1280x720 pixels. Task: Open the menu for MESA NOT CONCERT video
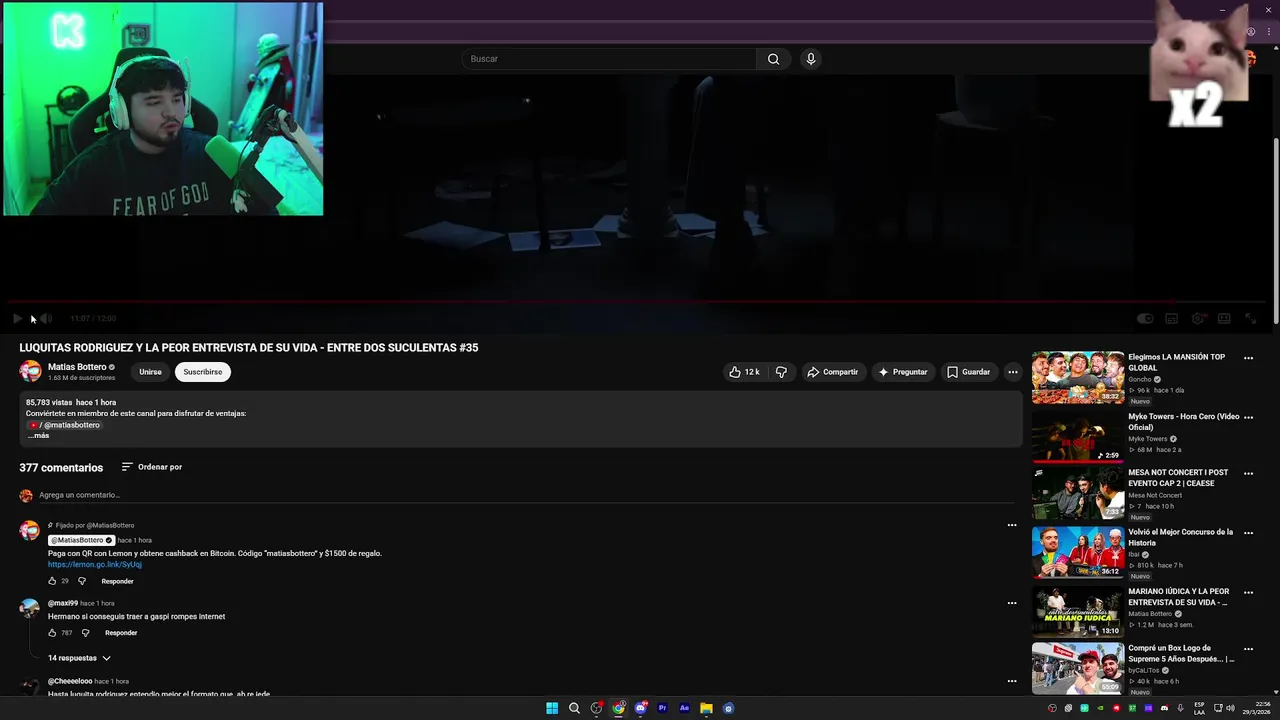coord(1248,474)
